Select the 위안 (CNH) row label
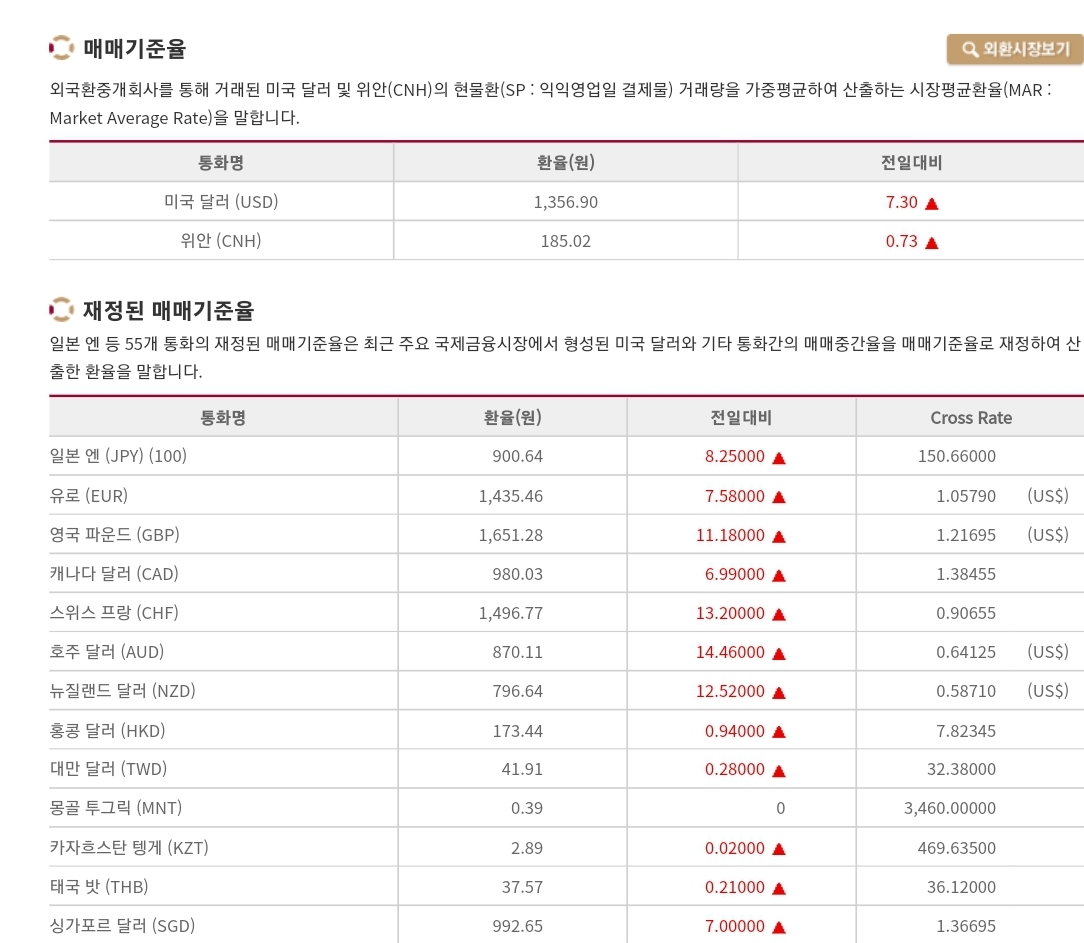Image resolution: width=1084 pixels, height=943 pixels. [x=221, y=241]
